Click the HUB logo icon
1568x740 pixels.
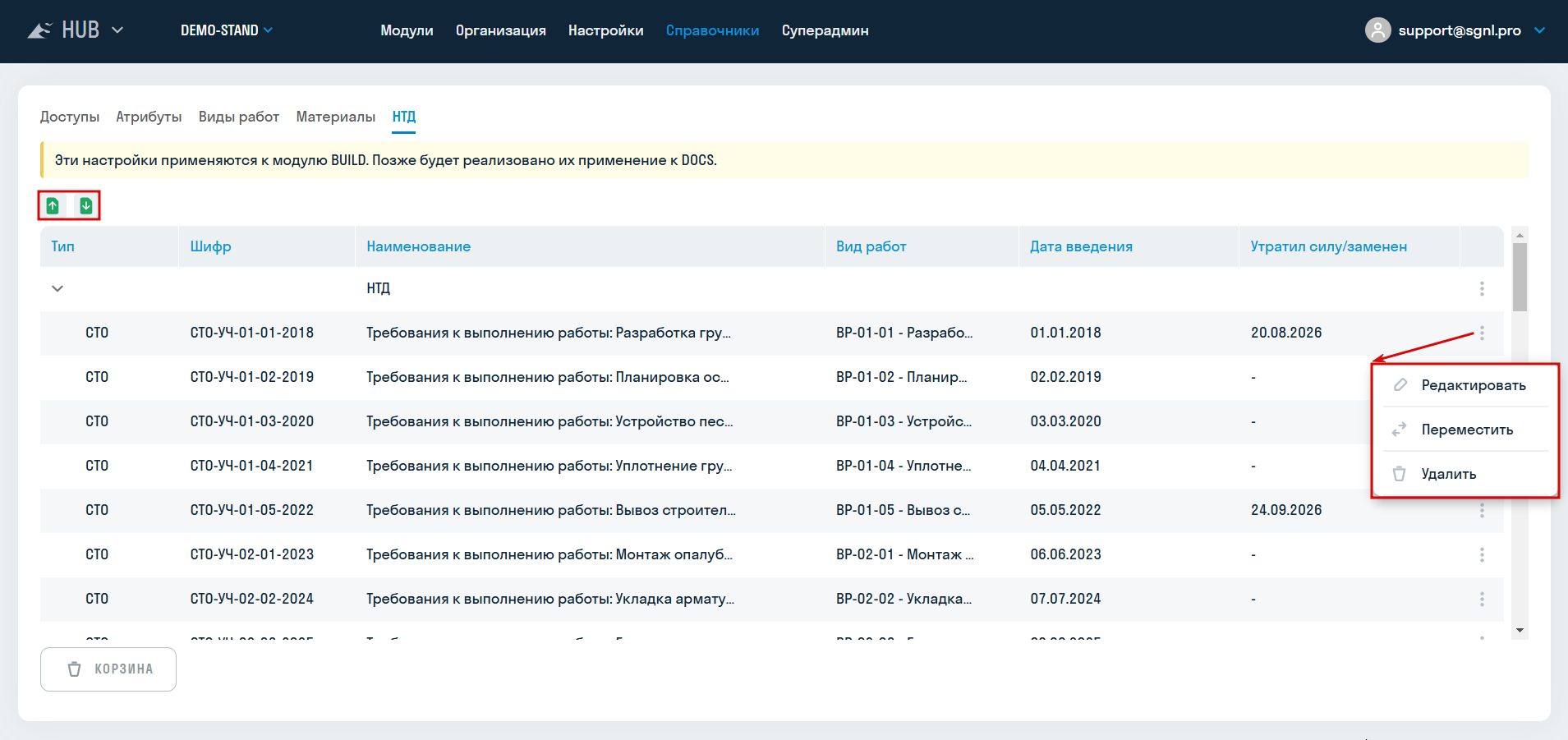(x=39, y=30)
